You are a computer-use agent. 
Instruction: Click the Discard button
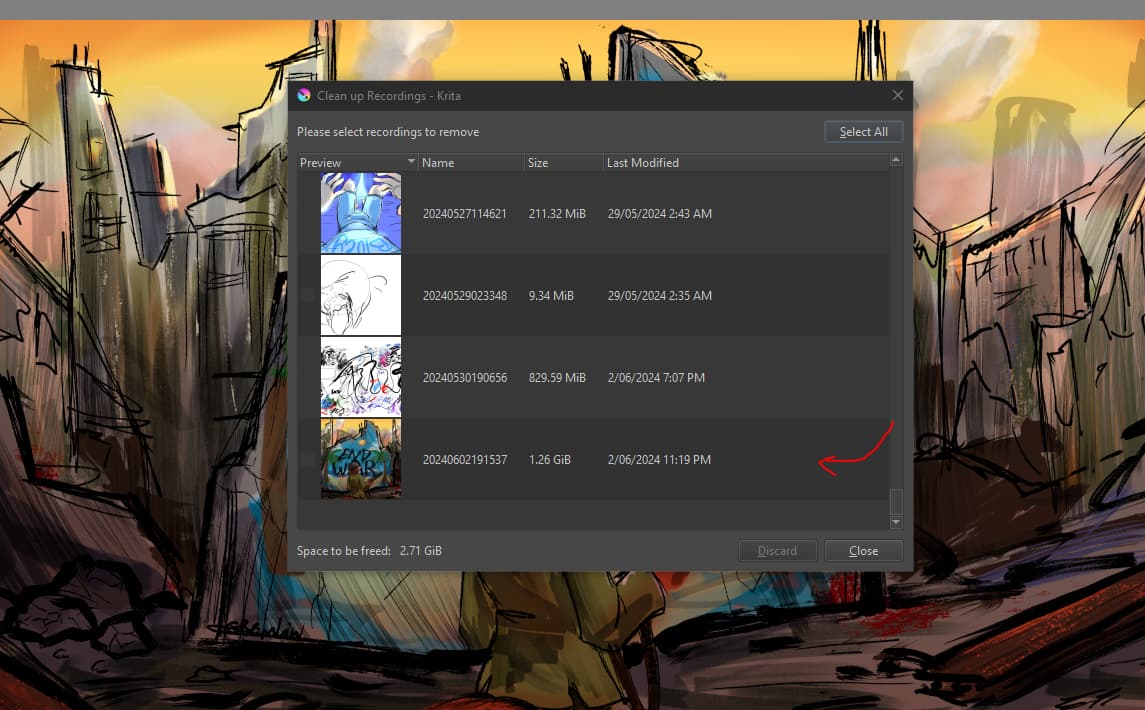(777, 551)
